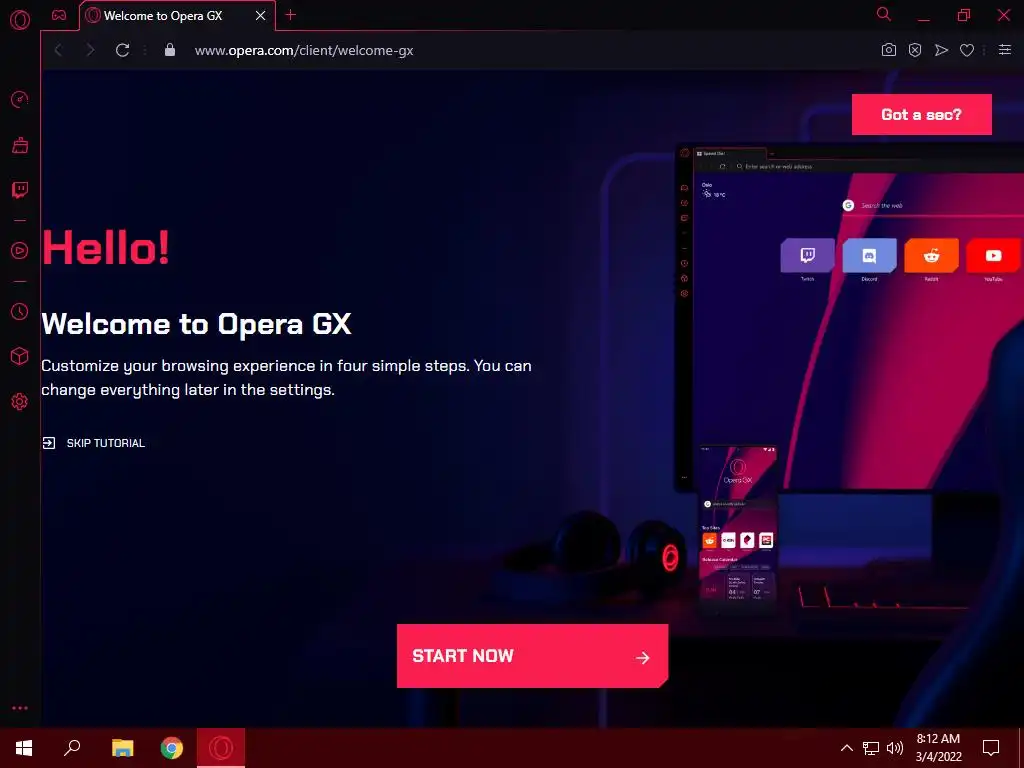The width and height of the screenshot is (1024, 768).
Task: Open network status tray icon
Action: [871, 748]
